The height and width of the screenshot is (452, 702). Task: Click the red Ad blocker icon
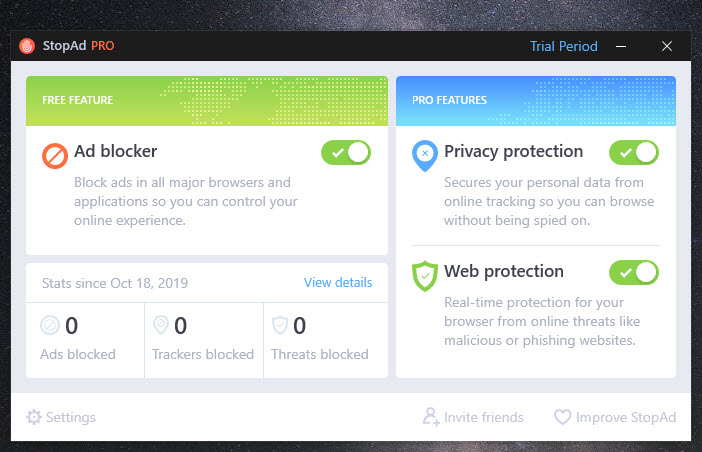(x=54, y=155)
